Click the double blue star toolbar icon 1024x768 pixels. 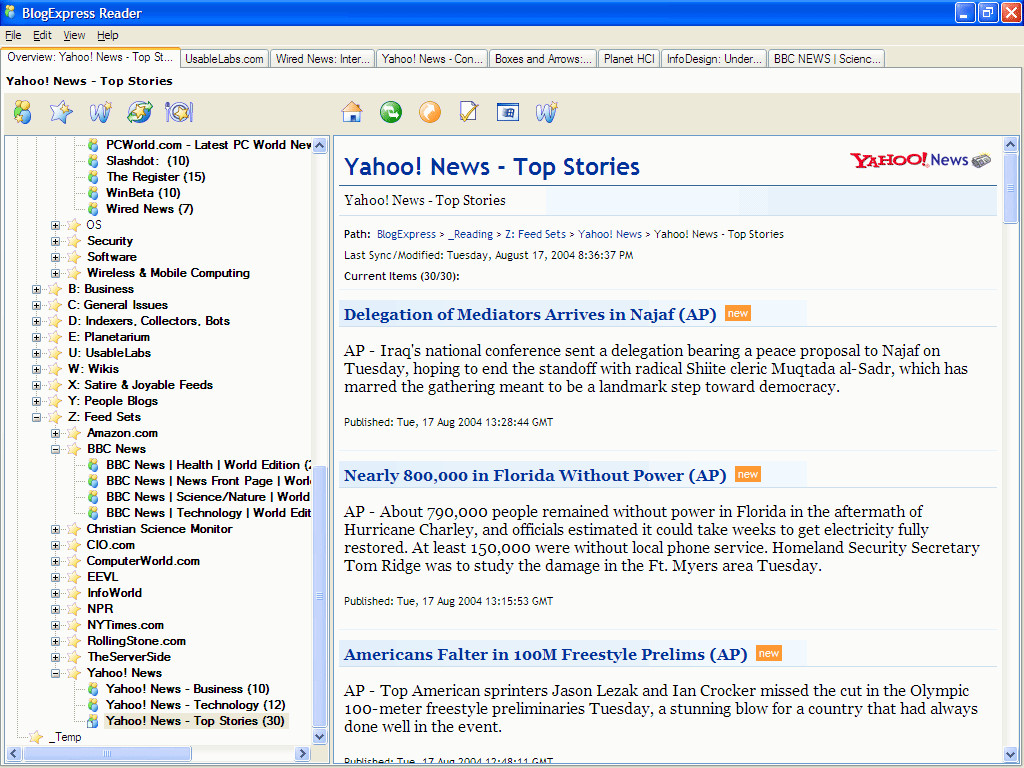point(61,112)
